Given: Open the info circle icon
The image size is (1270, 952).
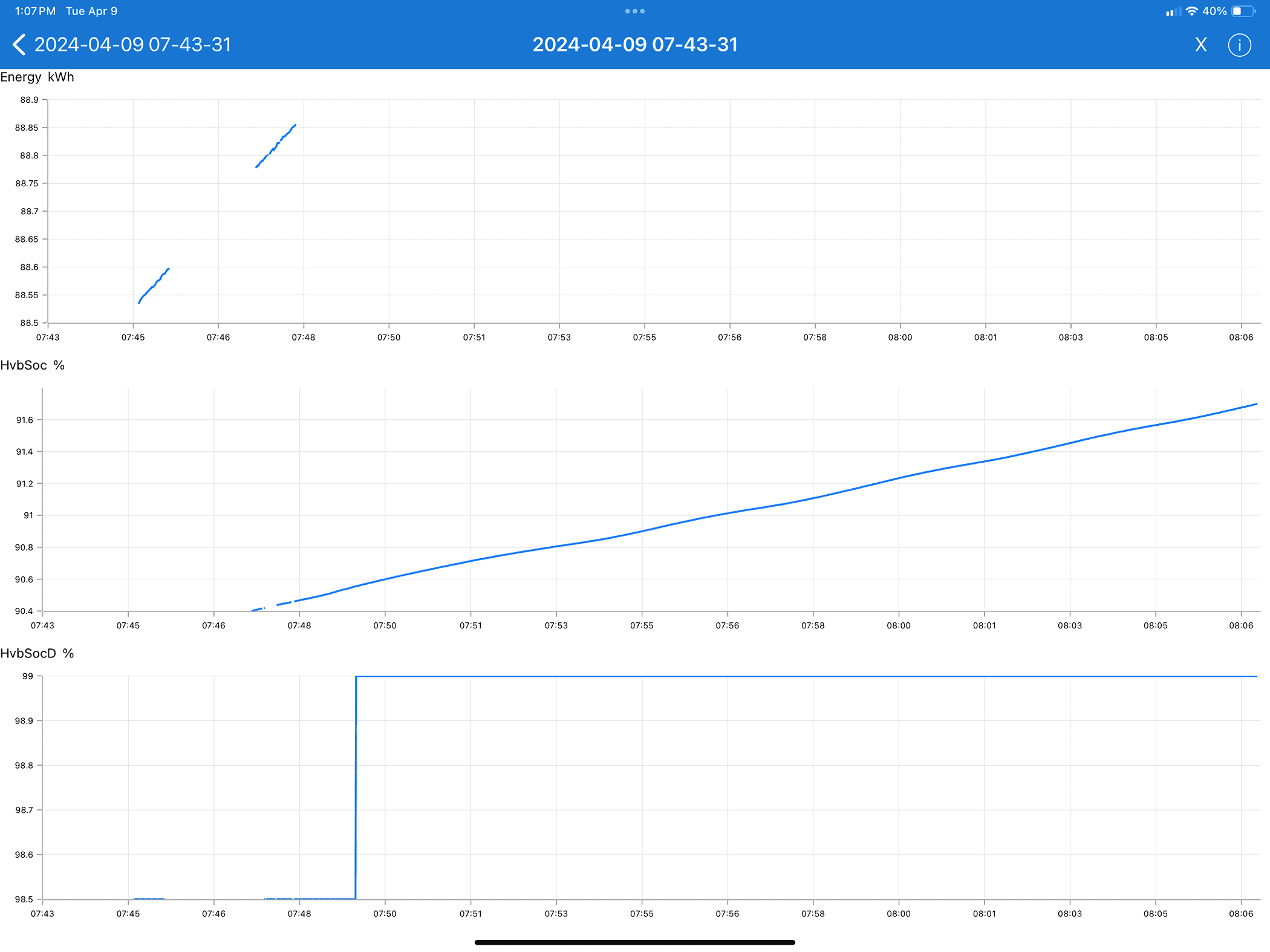Looking at the screenshot, I should [x=1239, y=45].
